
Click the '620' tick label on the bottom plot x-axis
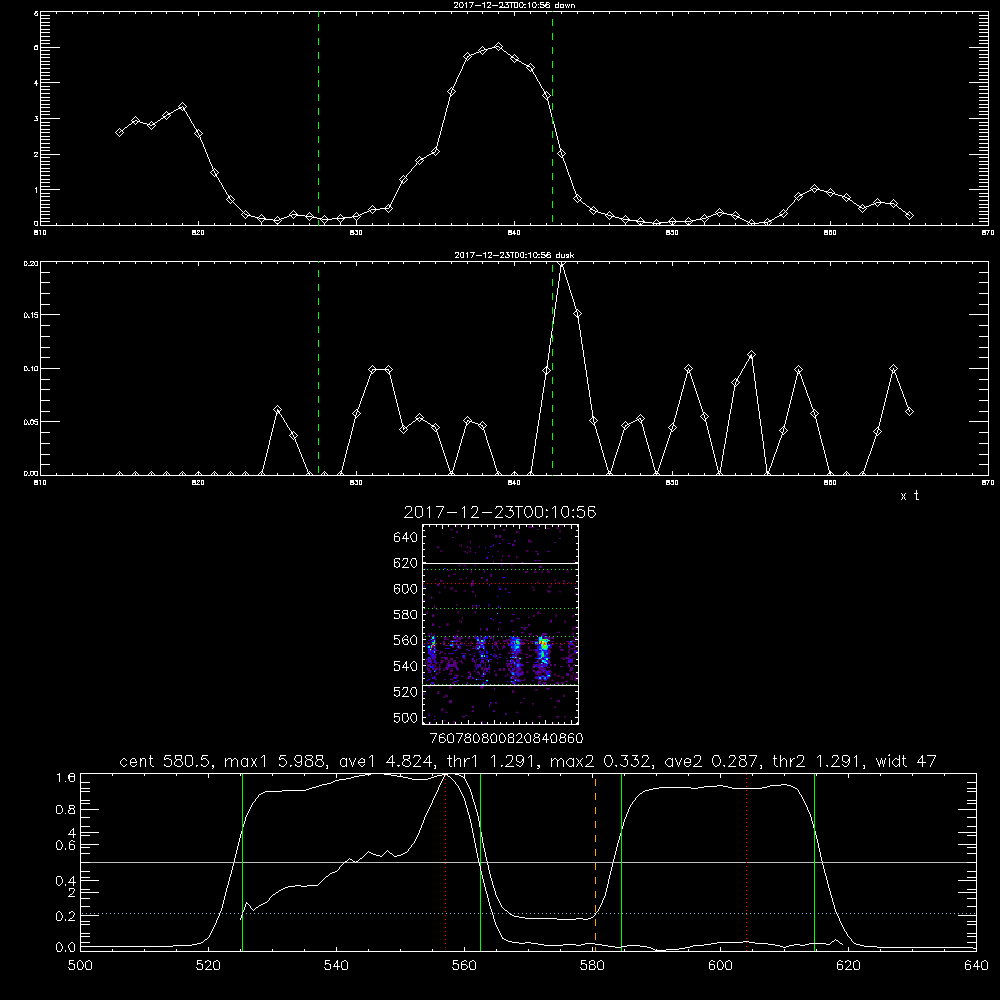(848, 966)
